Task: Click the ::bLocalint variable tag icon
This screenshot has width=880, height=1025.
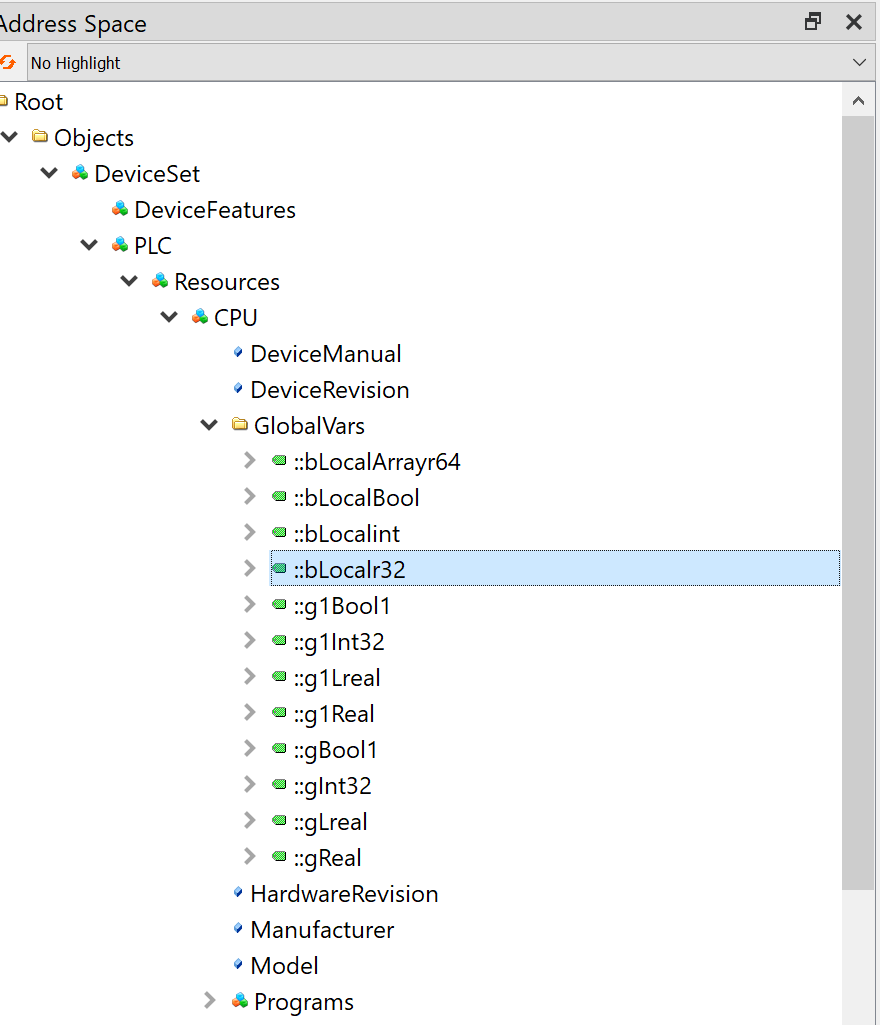Action: coord(279,532)
